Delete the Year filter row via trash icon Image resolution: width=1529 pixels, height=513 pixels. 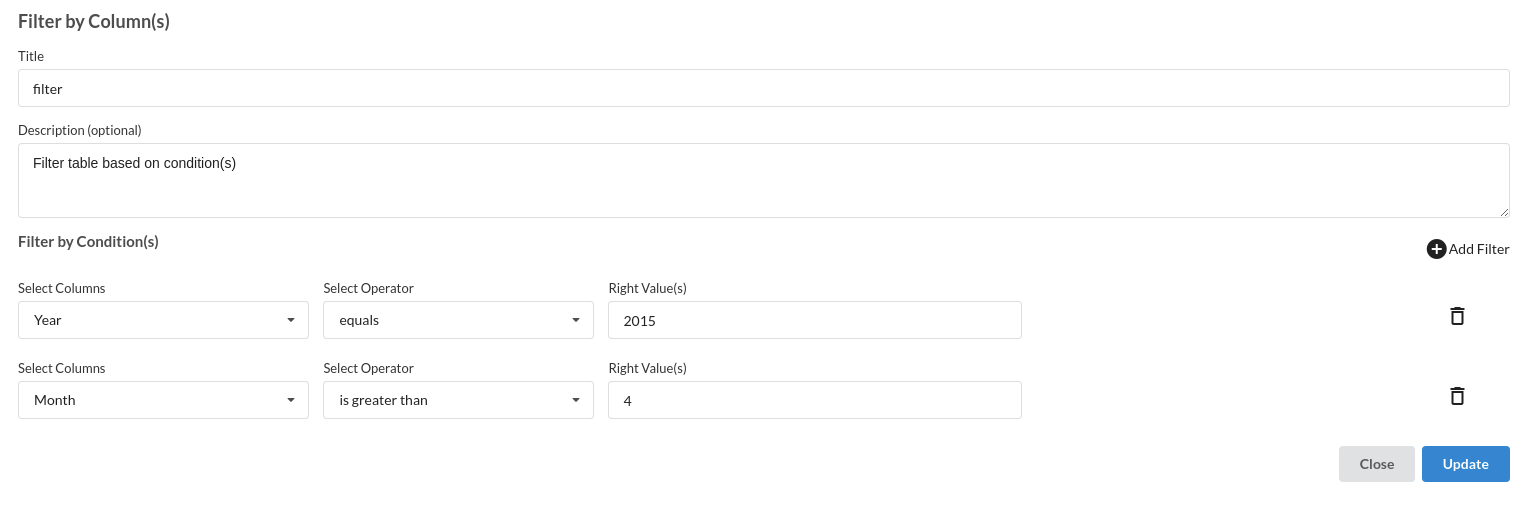1457,316
